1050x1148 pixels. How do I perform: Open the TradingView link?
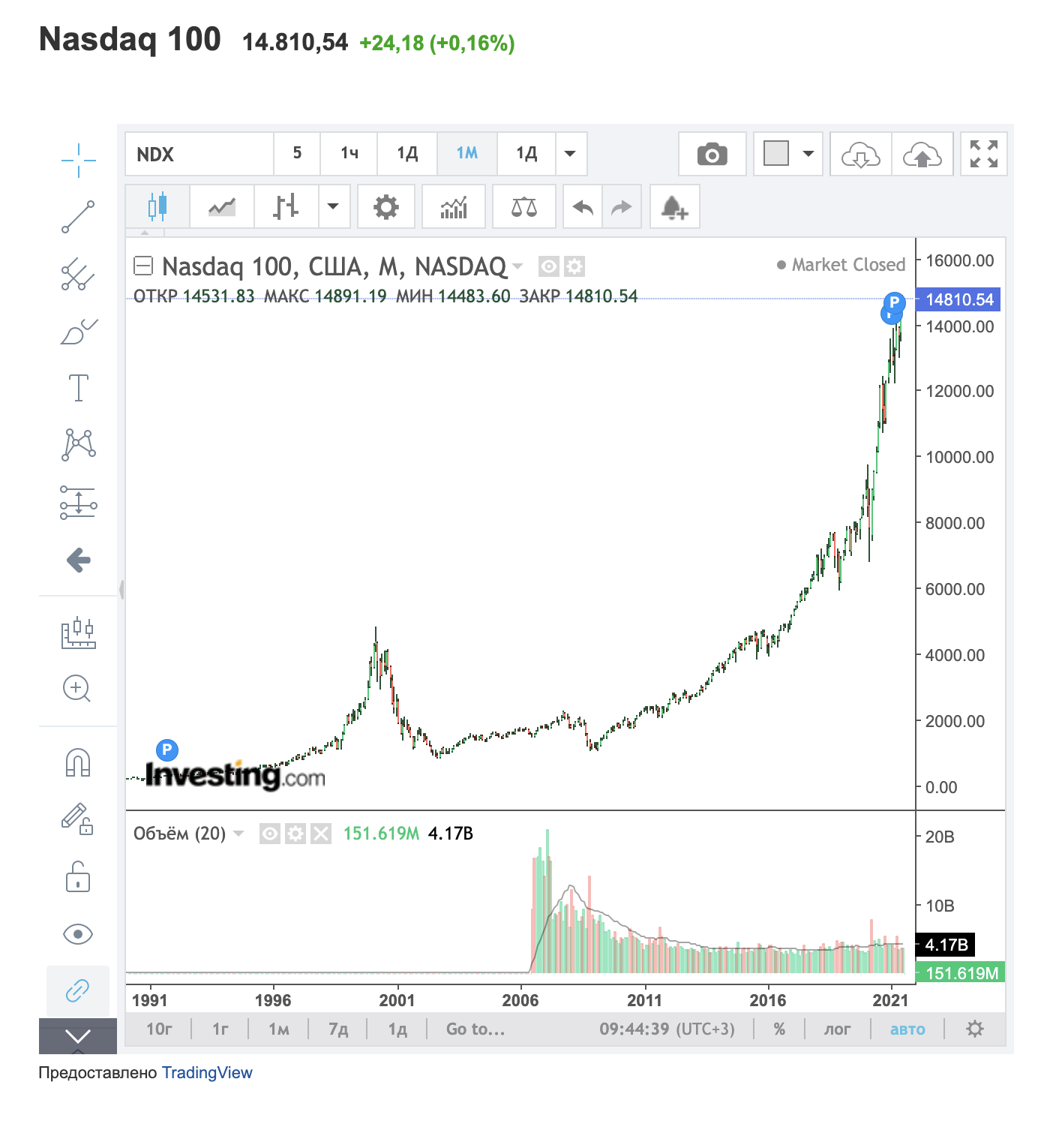tap(207, 1073)
